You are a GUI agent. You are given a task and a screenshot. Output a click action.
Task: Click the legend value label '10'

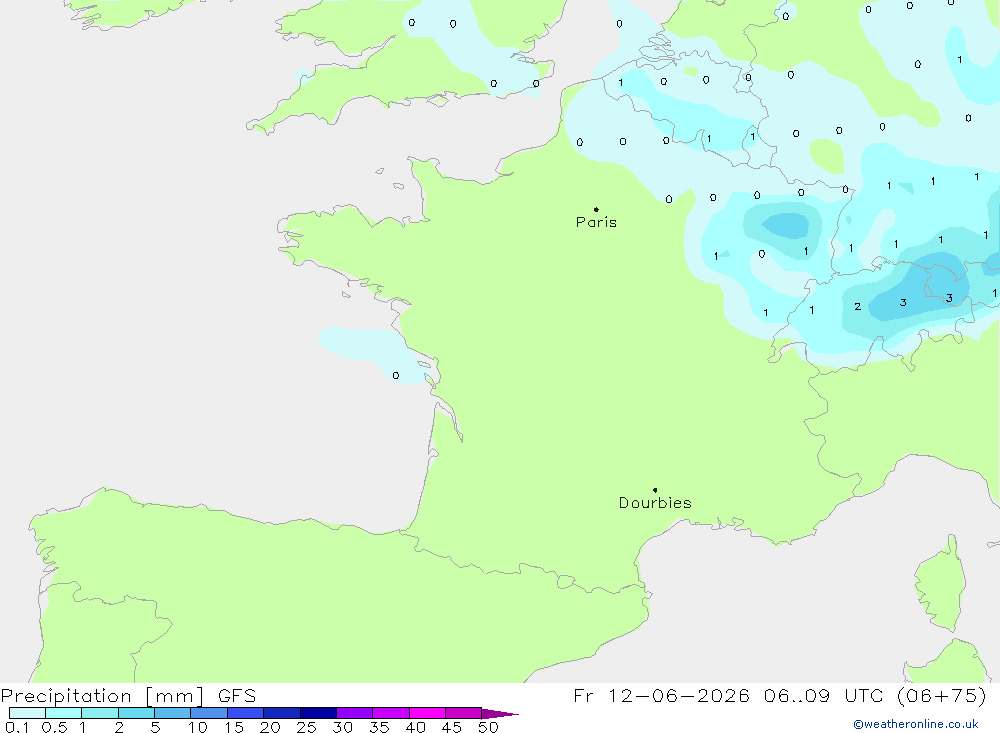(x=198, y=727)
